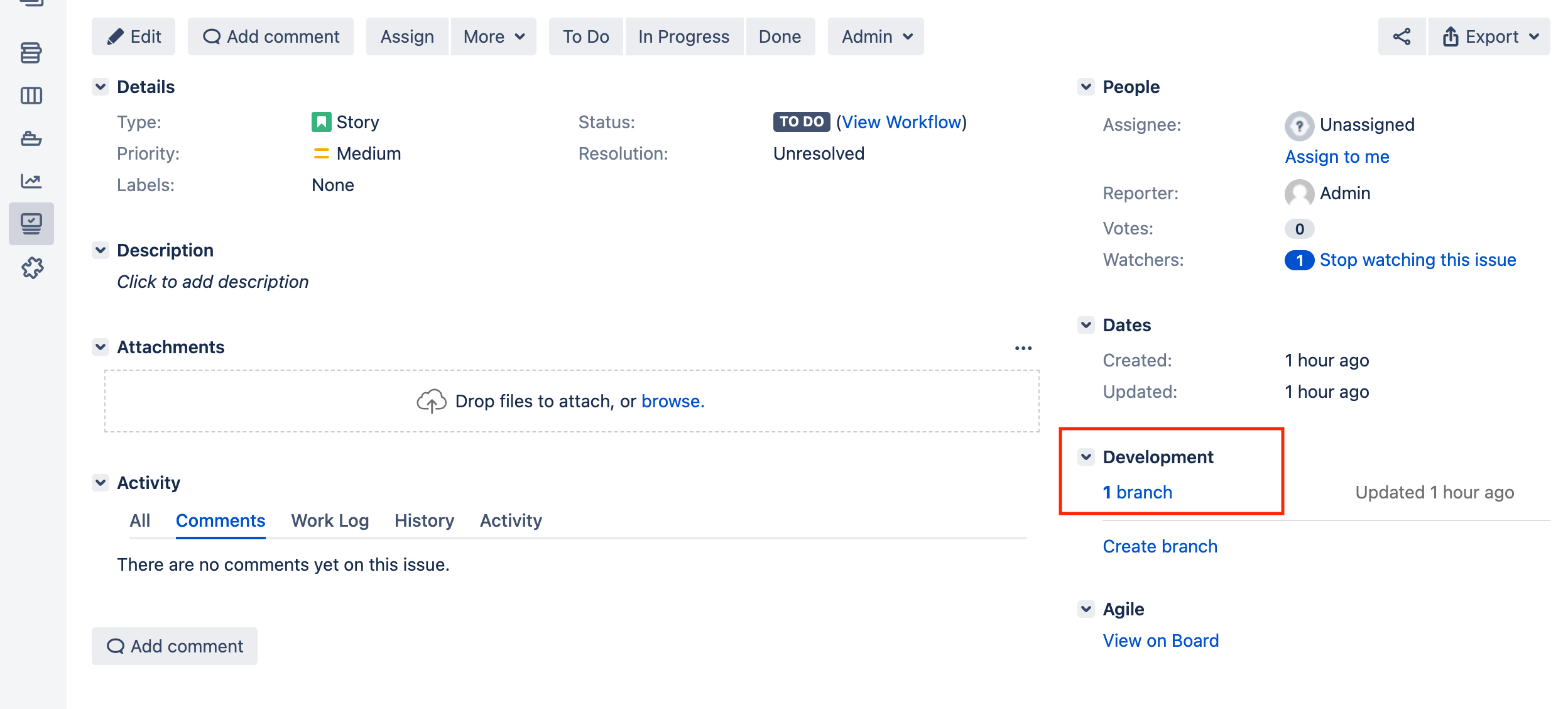
Task: Open the More actions dropdown
Action: tap(493, 36)
